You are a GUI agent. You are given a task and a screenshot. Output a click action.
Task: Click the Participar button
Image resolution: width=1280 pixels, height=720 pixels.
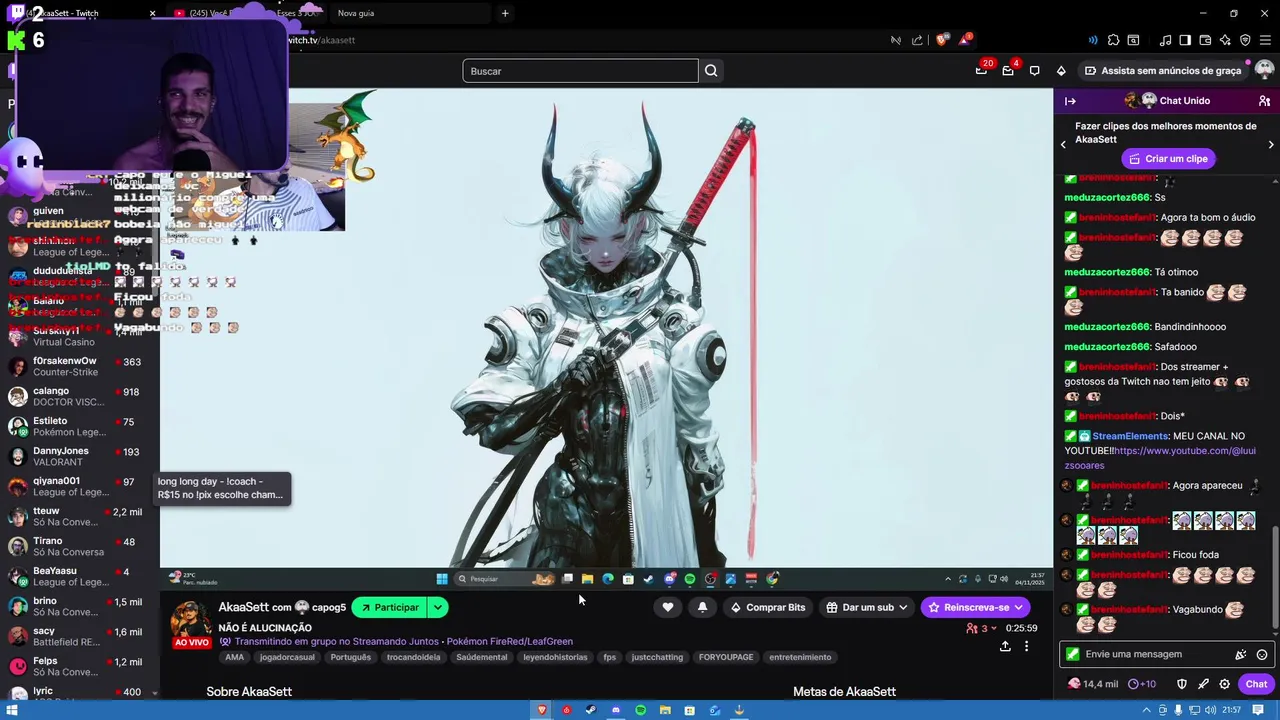[x=389, y=607]
